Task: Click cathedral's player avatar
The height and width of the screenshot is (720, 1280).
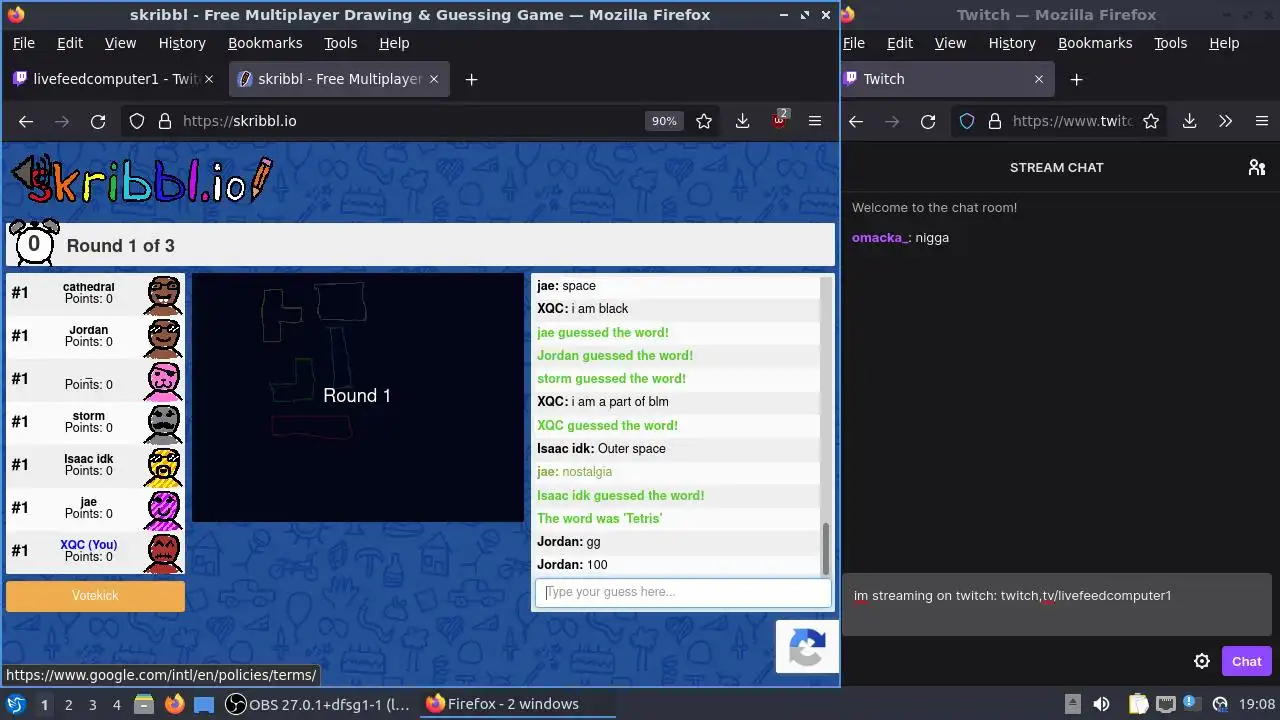Action: (163, 294)
